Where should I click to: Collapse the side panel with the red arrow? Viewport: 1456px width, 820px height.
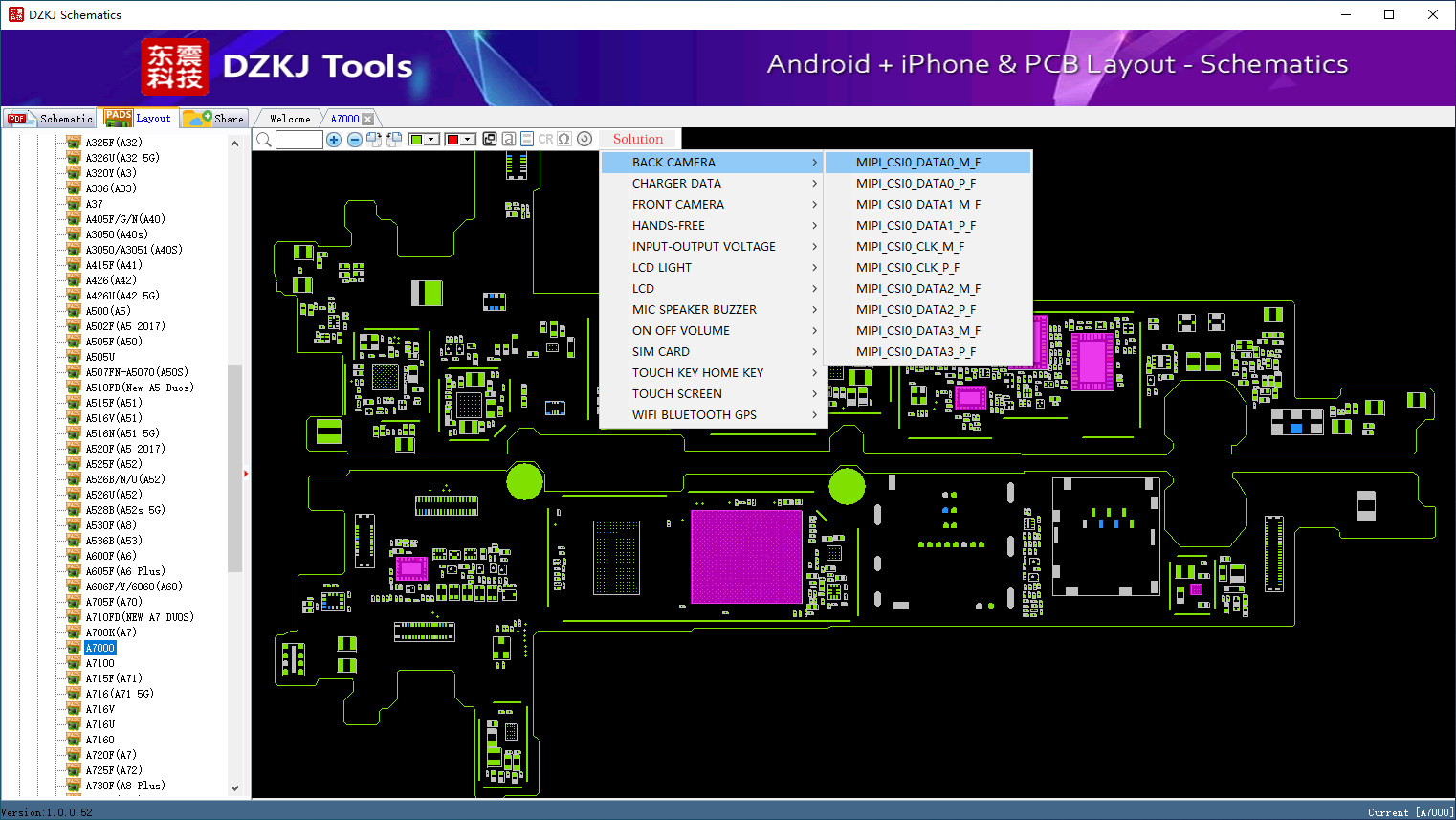[x=246, y=473]
